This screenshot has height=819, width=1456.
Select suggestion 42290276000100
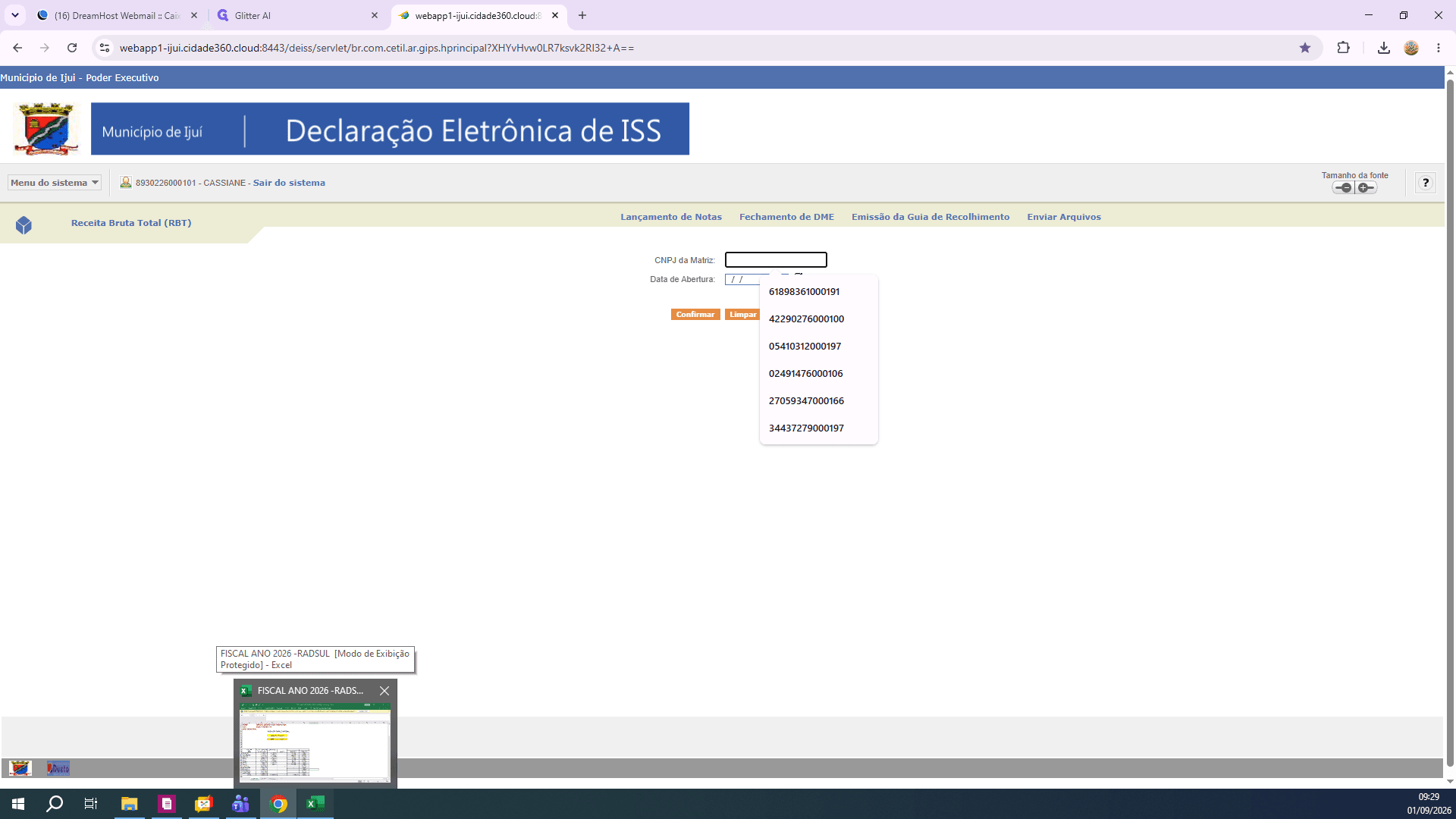click(818, 319)
